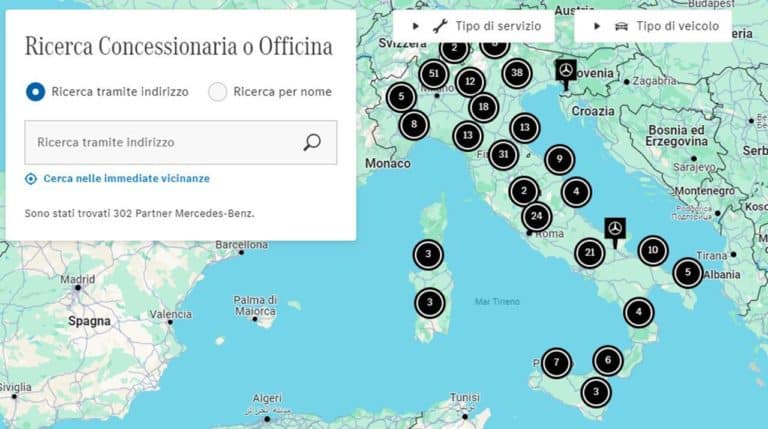This screenshot has width=768, height=429.
Task: Open the cluster marker 24 near Roma
Action: pyautogui.click(x=537, y=216)
